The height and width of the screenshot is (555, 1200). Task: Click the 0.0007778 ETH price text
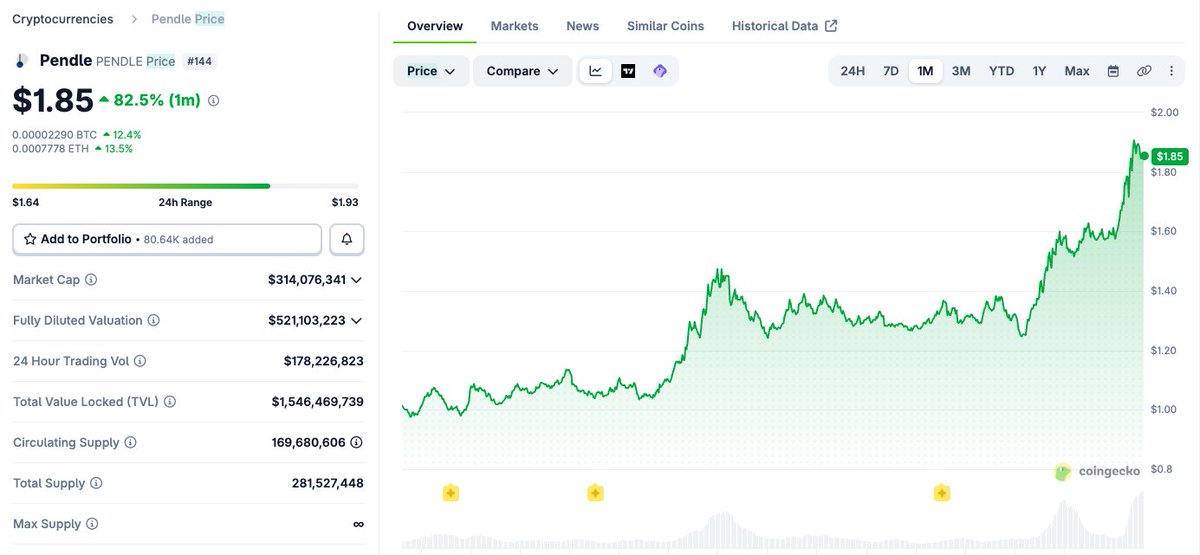(51, 148)
